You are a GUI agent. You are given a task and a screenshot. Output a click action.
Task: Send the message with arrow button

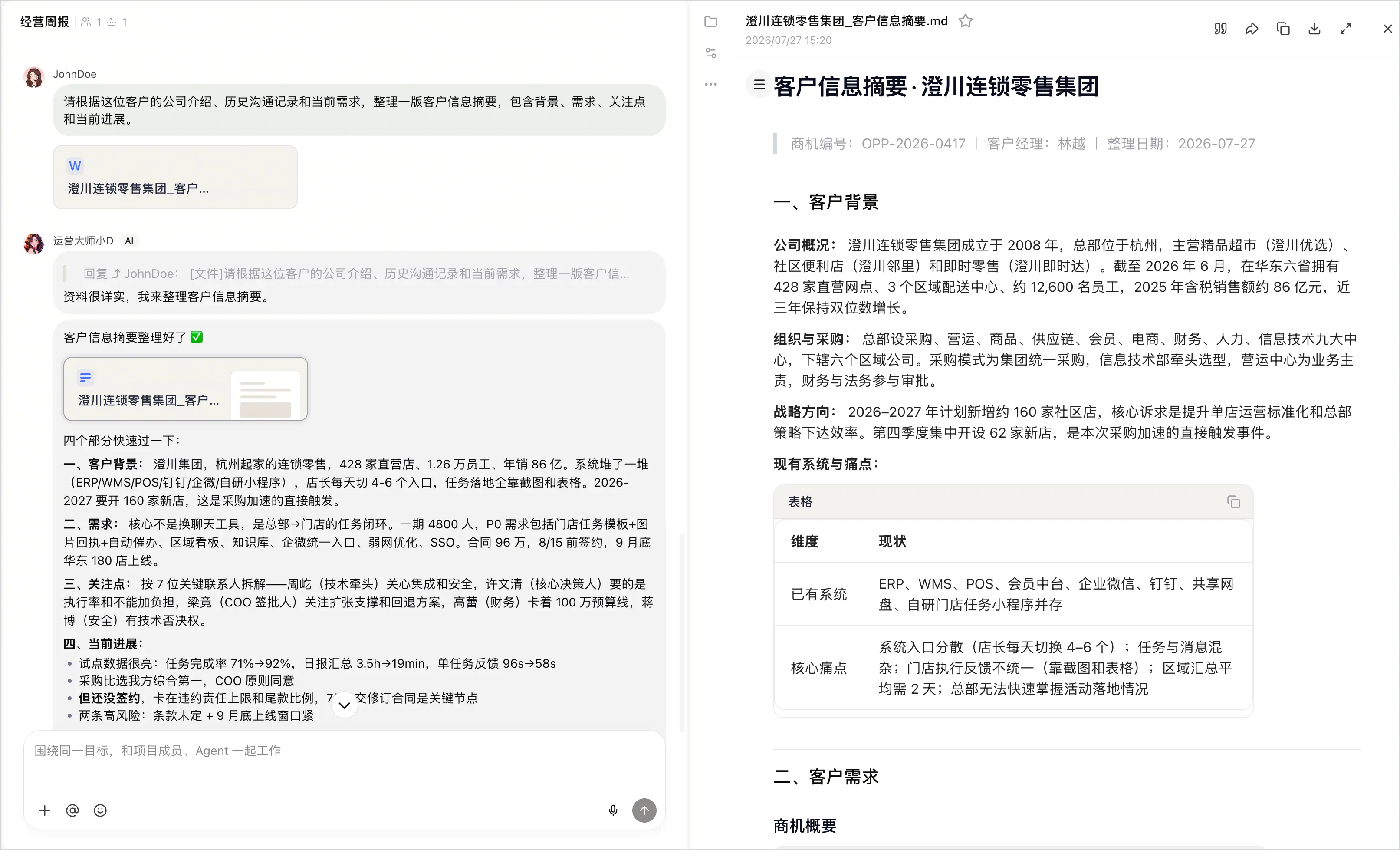644,810
